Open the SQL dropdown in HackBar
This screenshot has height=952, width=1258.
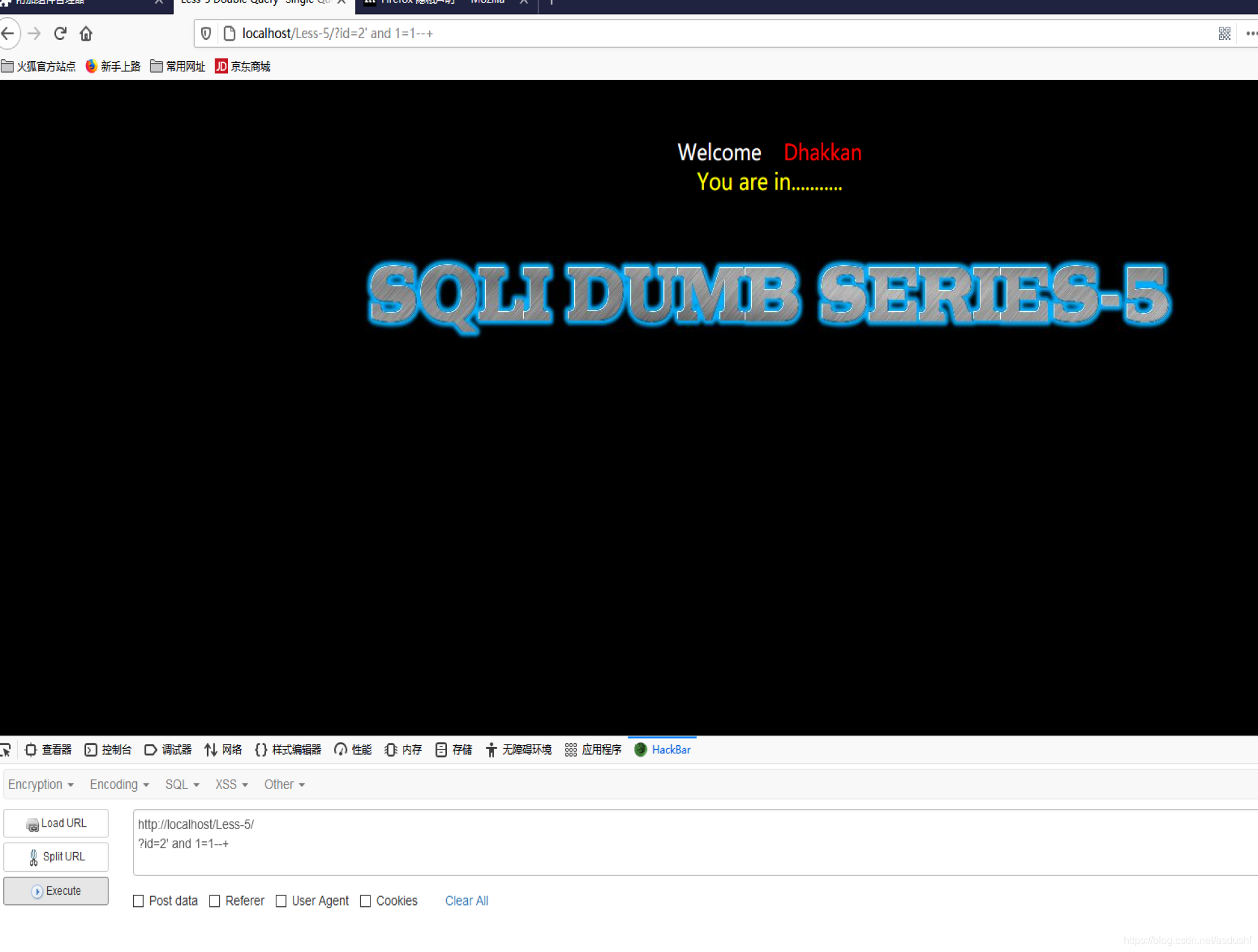point(182,784)
